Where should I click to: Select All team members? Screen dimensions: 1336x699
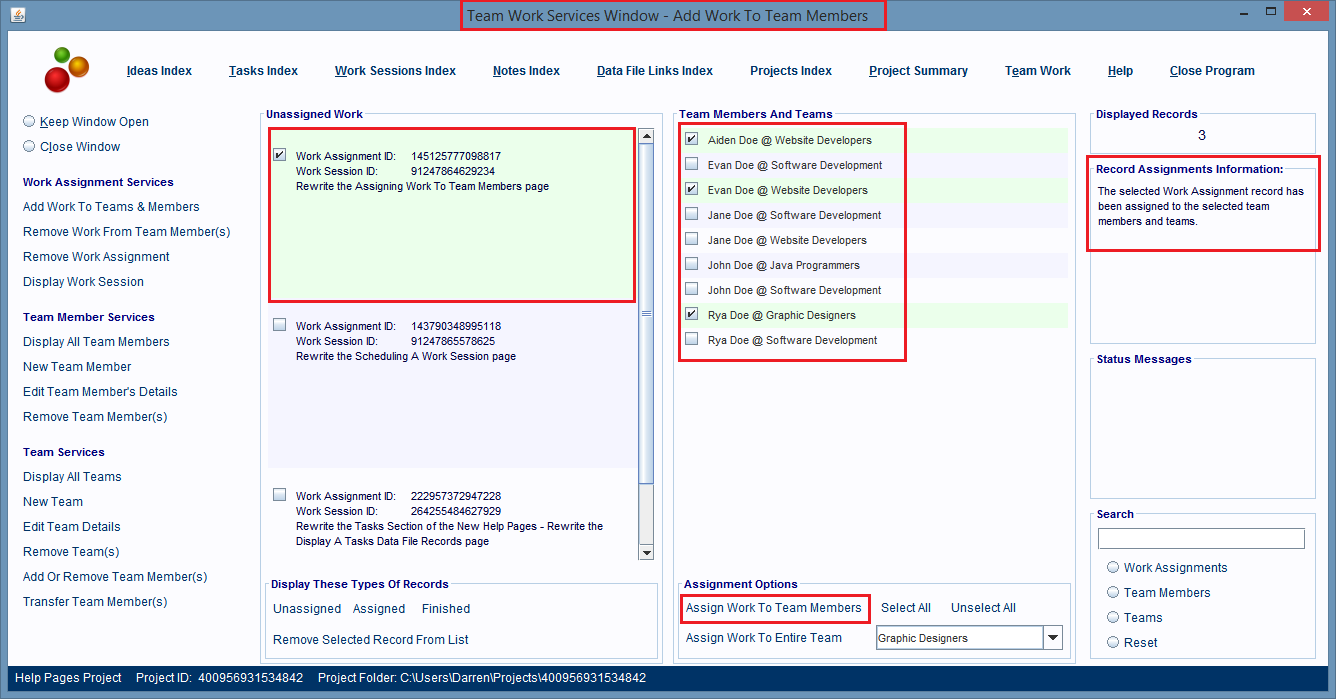pos(906,607)
